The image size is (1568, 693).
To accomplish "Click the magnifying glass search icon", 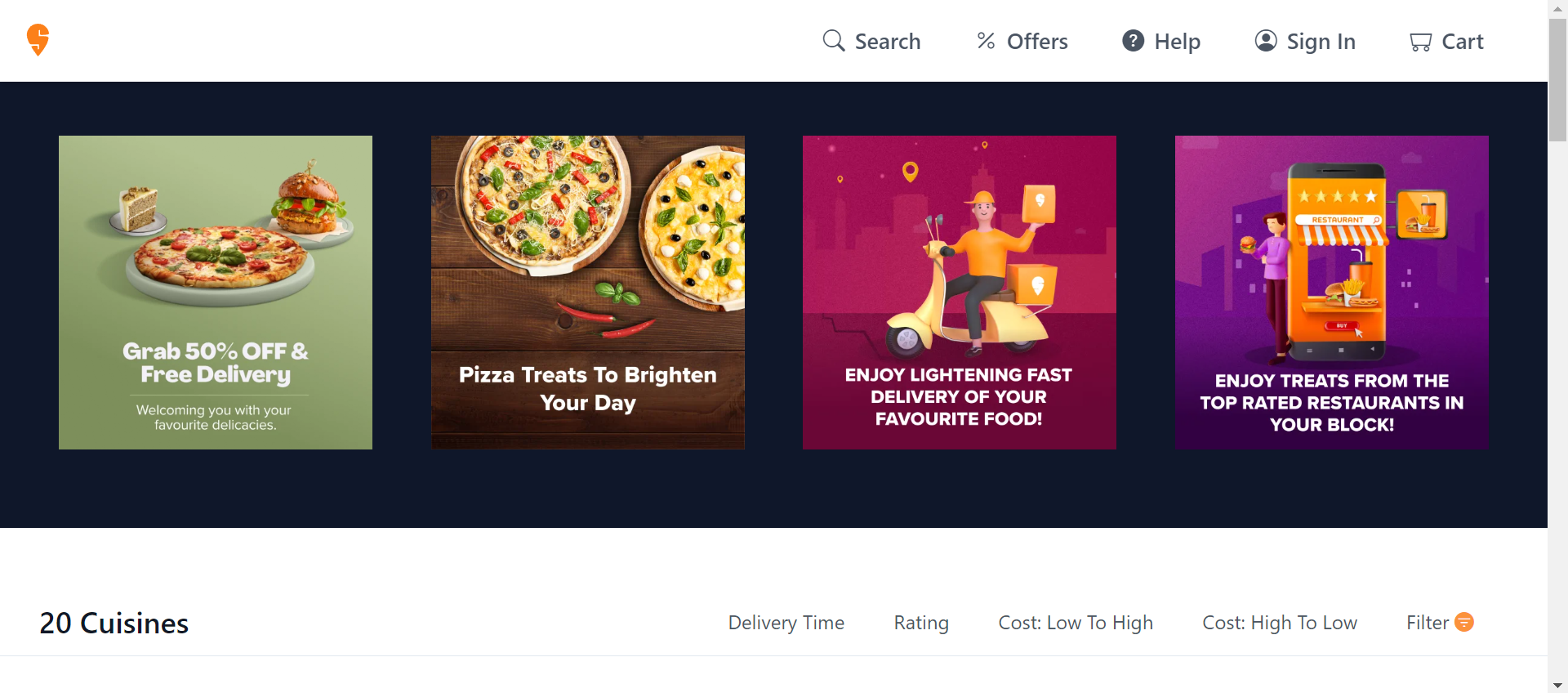I will pos(833,41).
